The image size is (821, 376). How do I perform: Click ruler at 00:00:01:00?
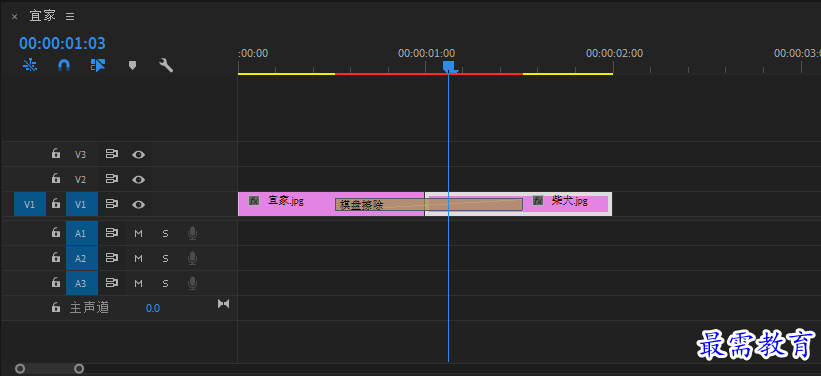[x=426, y=53]
